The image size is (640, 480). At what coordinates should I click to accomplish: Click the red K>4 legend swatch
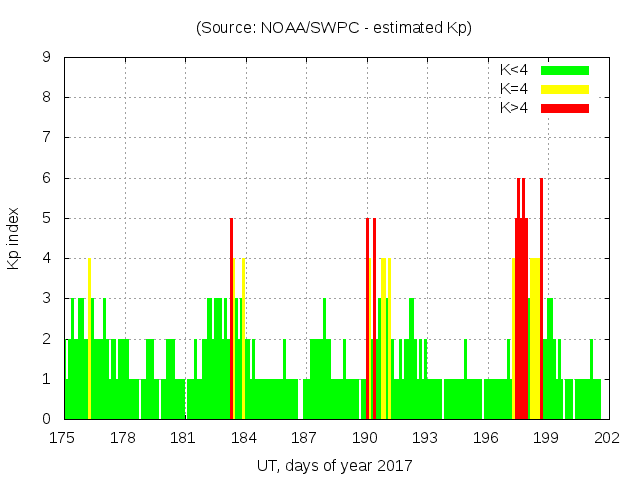pyautogui.click(x=565, y=108)
